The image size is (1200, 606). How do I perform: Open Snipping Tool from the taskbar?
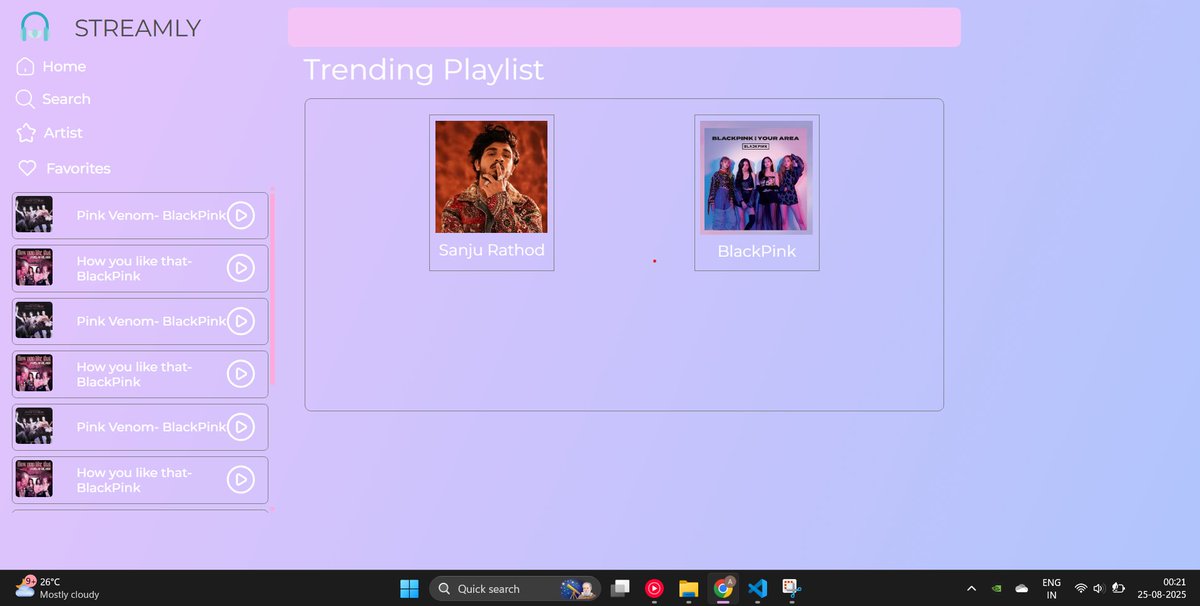[x=791, y=588]
